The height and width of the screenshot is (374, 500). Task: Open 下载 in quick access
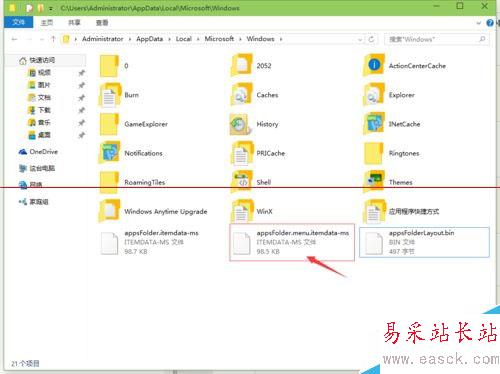point(40,110)
